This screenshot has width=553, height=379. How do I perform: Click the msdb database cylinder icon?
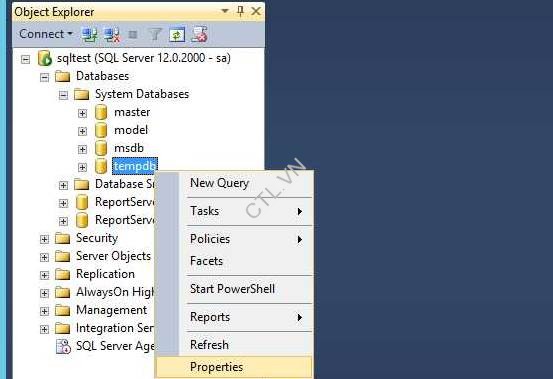101,148
